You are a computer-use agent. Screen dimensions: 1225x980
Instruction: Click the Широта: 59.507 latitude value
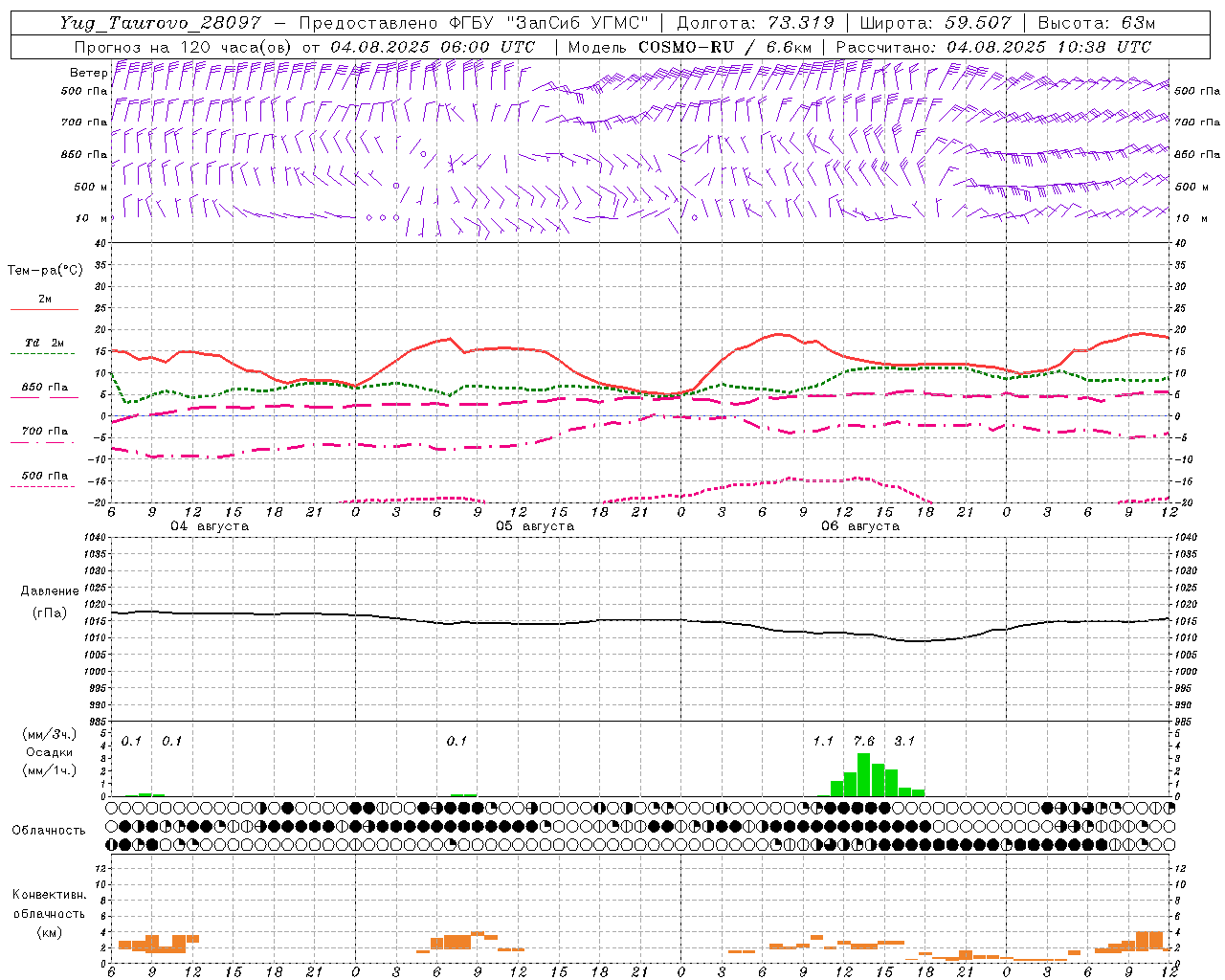(936, 23)
